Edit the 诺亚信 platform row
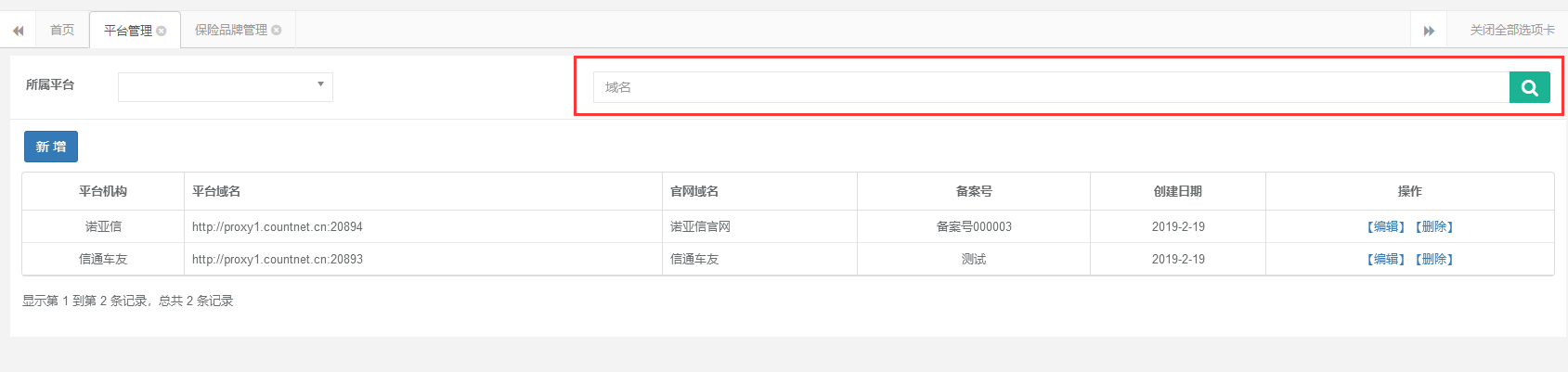The height and width of the screenshot is (372, 1568). click(x=1385, y=227)
